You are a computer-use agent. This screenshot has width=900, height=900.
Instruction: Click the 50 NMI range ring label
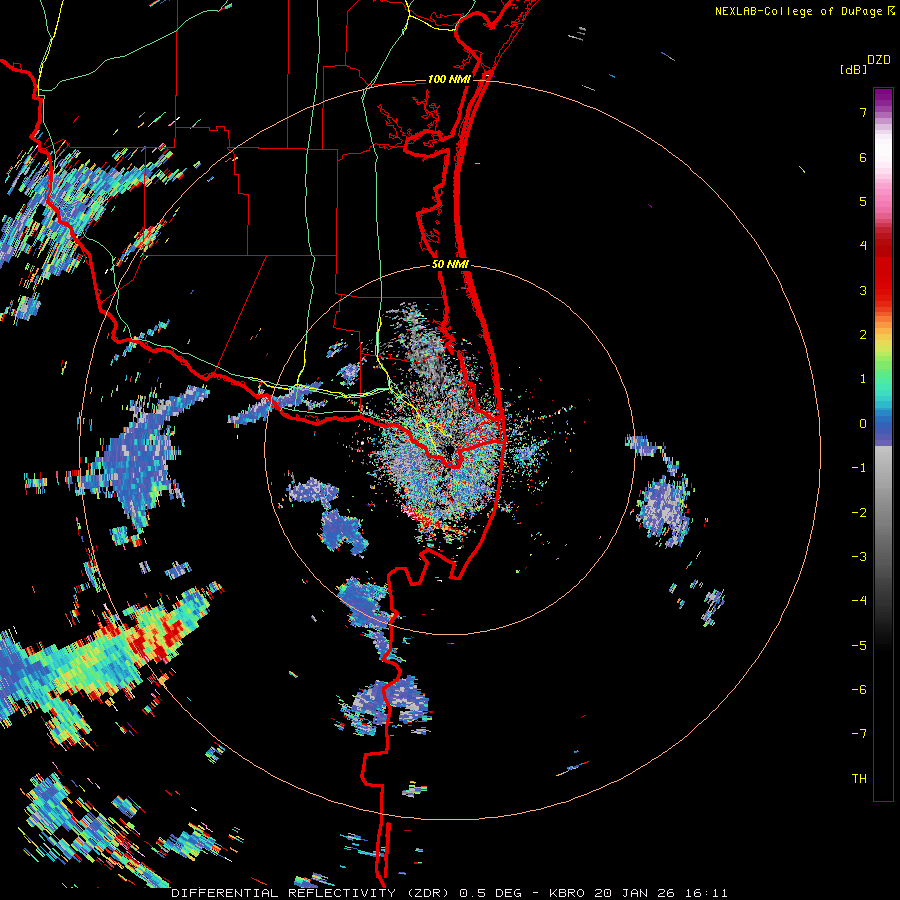[450, 264]
